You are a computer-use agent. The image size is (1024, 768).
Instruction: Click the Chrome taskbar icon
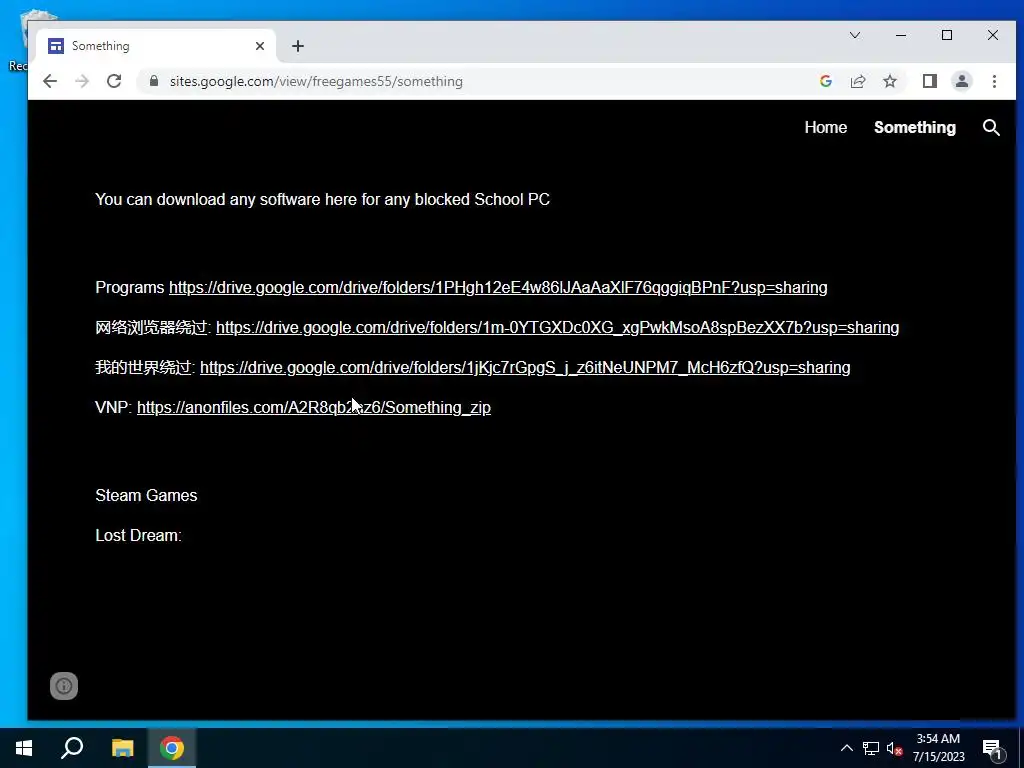172,748
